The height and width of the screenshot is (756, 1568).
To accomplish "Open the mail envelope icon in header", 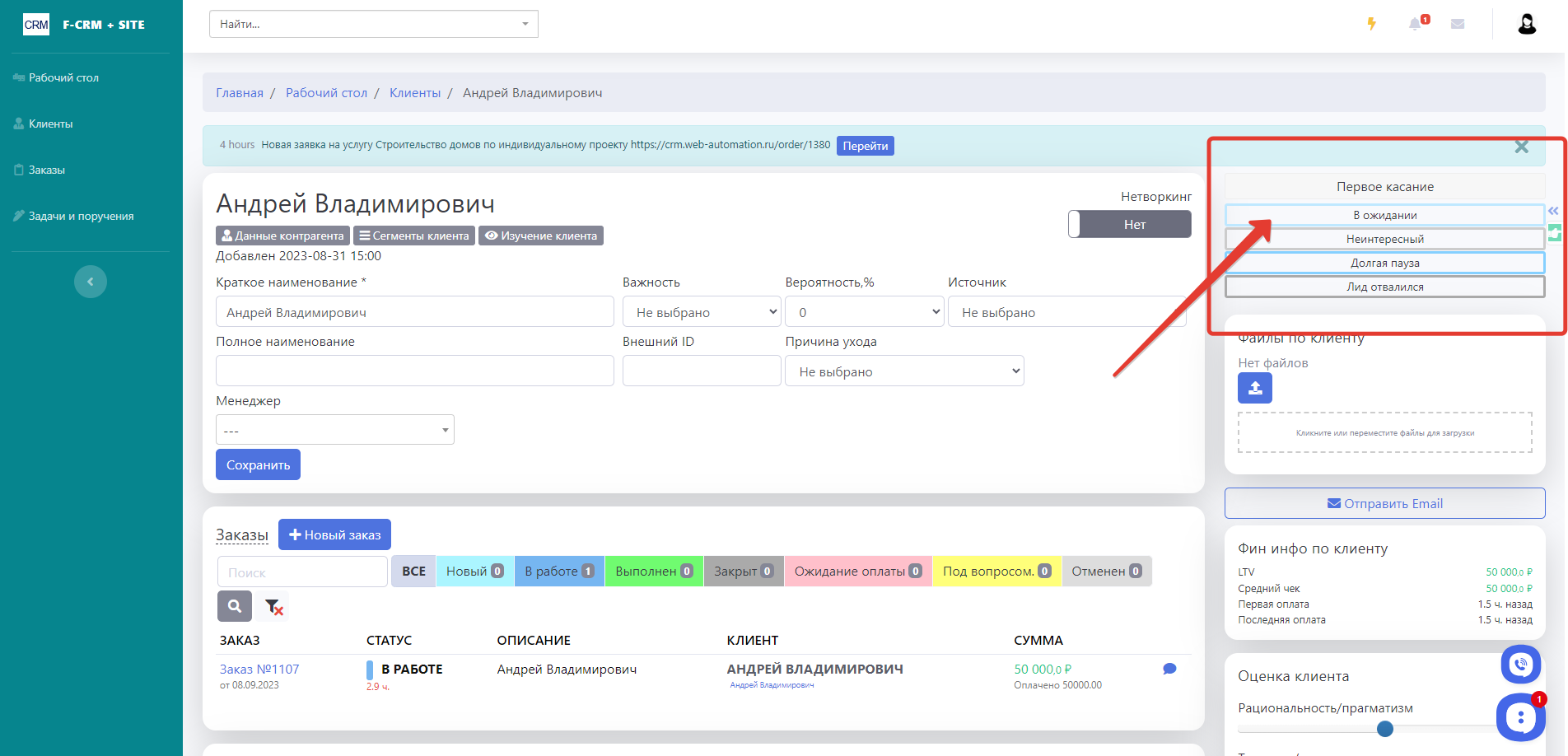I will pos(1458,24).
